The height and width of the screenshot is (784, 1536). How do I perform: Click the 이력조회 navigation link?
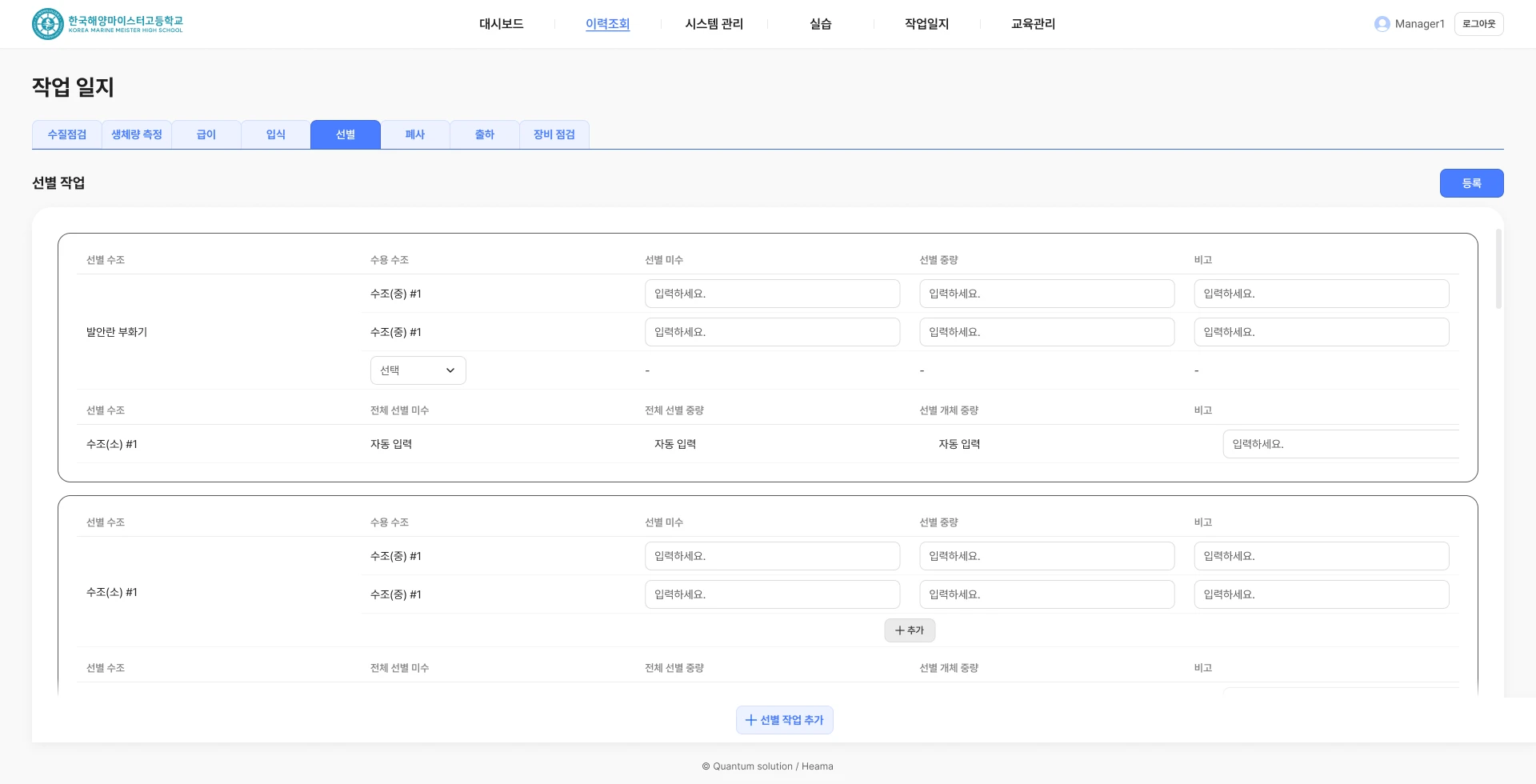click(x=607, y=24)
